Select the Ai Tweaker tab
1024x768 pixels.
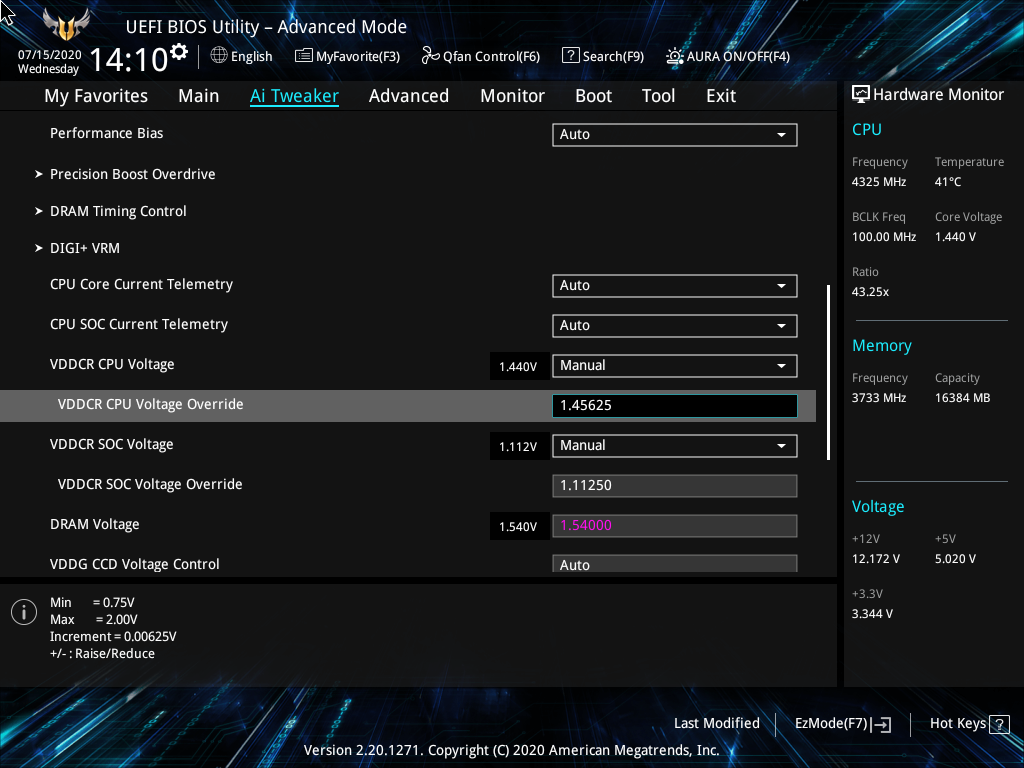tap(294, 96)
